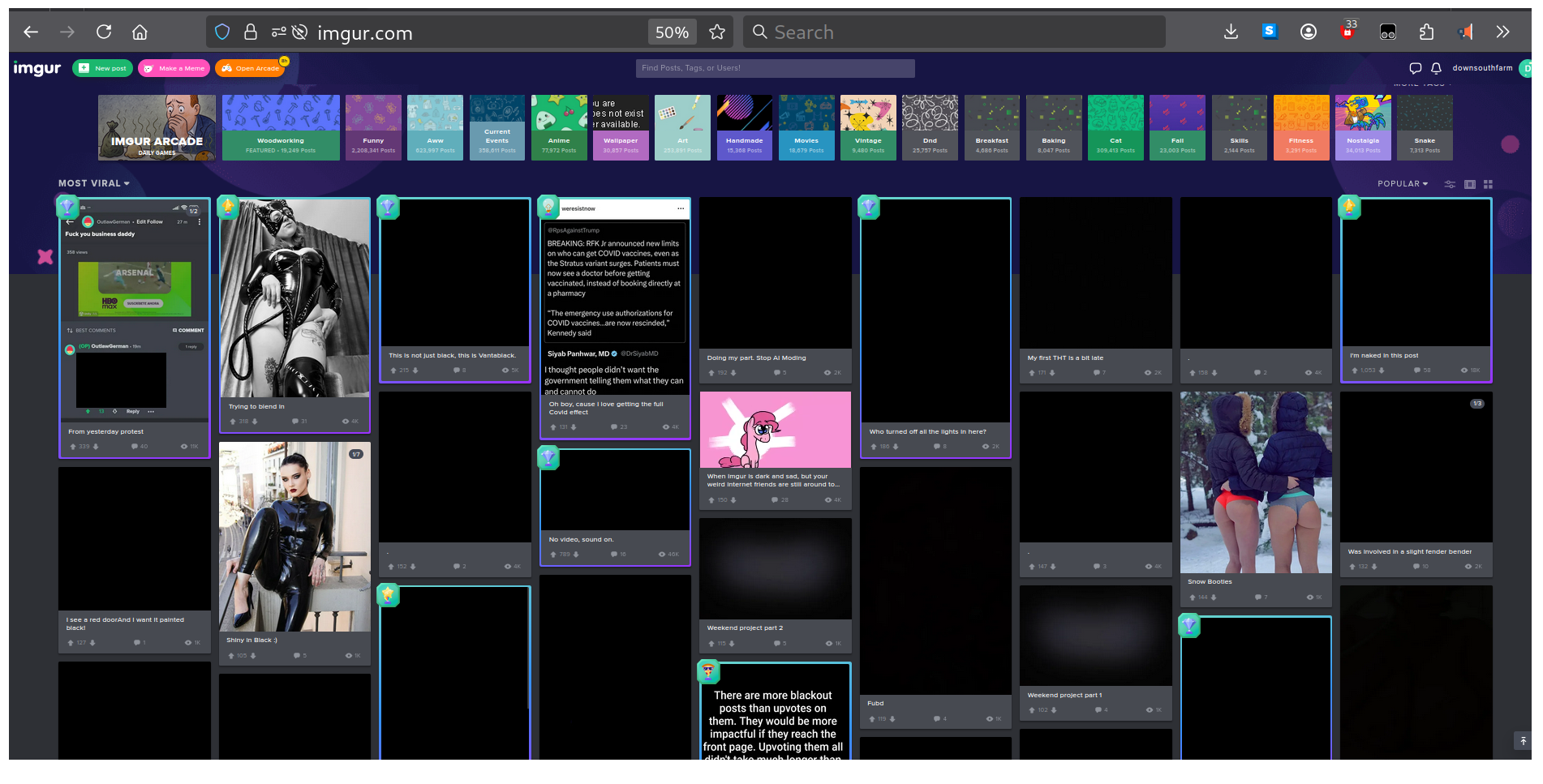
Task: Open the notifications bell icon
Action: click(1436, 68)
